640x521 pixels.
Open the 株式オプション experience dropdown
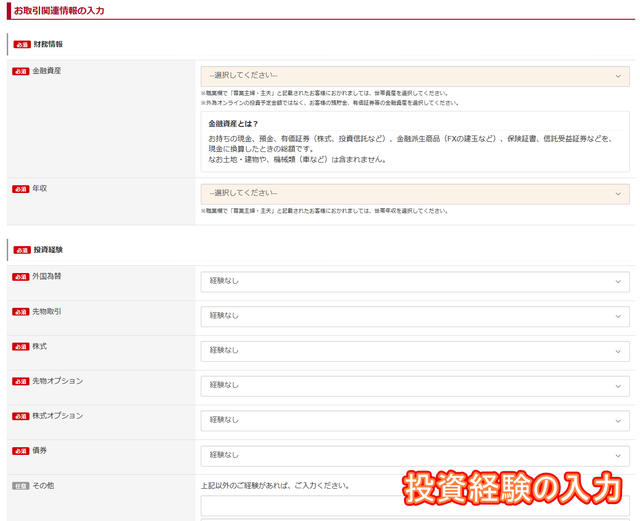click(415, 421)
